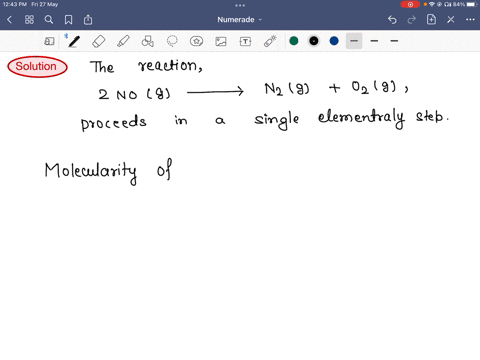Image resolution: width=480 pixels, height=360 pixels.
Task: Open the thumbnail grid view
Action: click(x=29, y=20)
